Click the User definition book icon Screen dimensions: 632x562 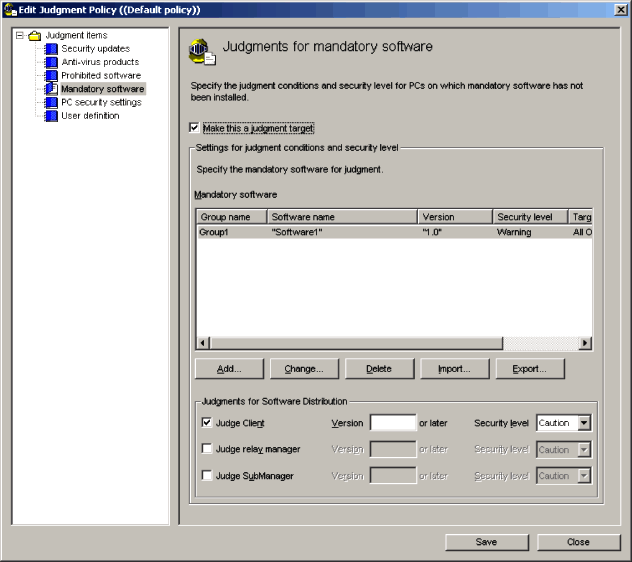click(51, 116)
